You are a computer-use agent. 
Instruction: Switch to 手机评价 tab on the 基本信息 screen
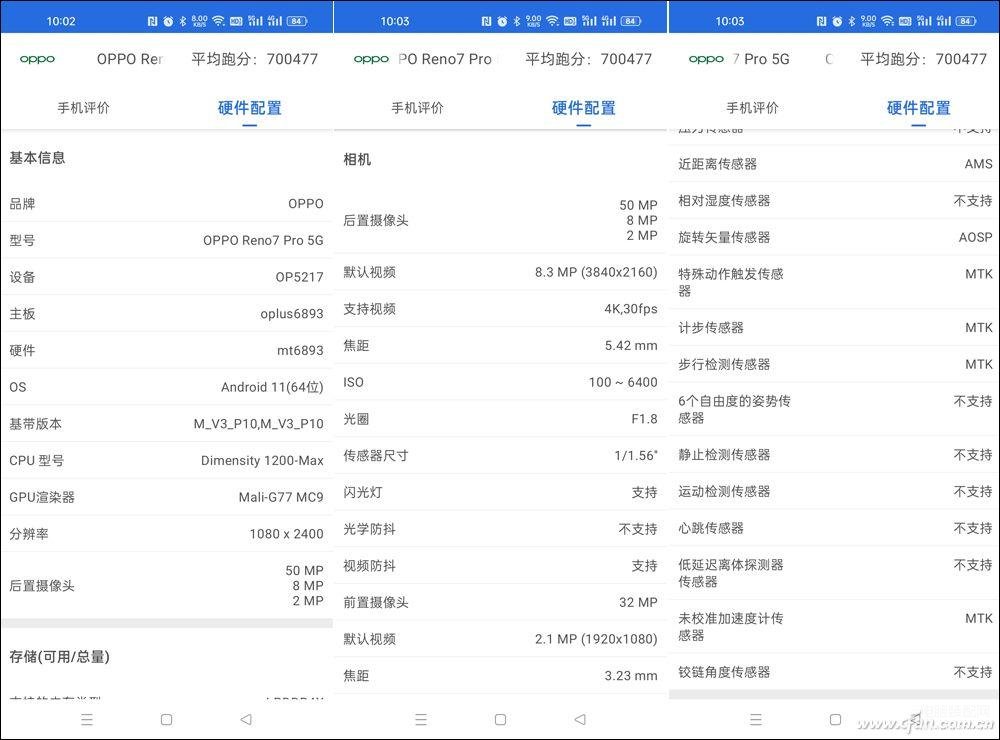84,108
